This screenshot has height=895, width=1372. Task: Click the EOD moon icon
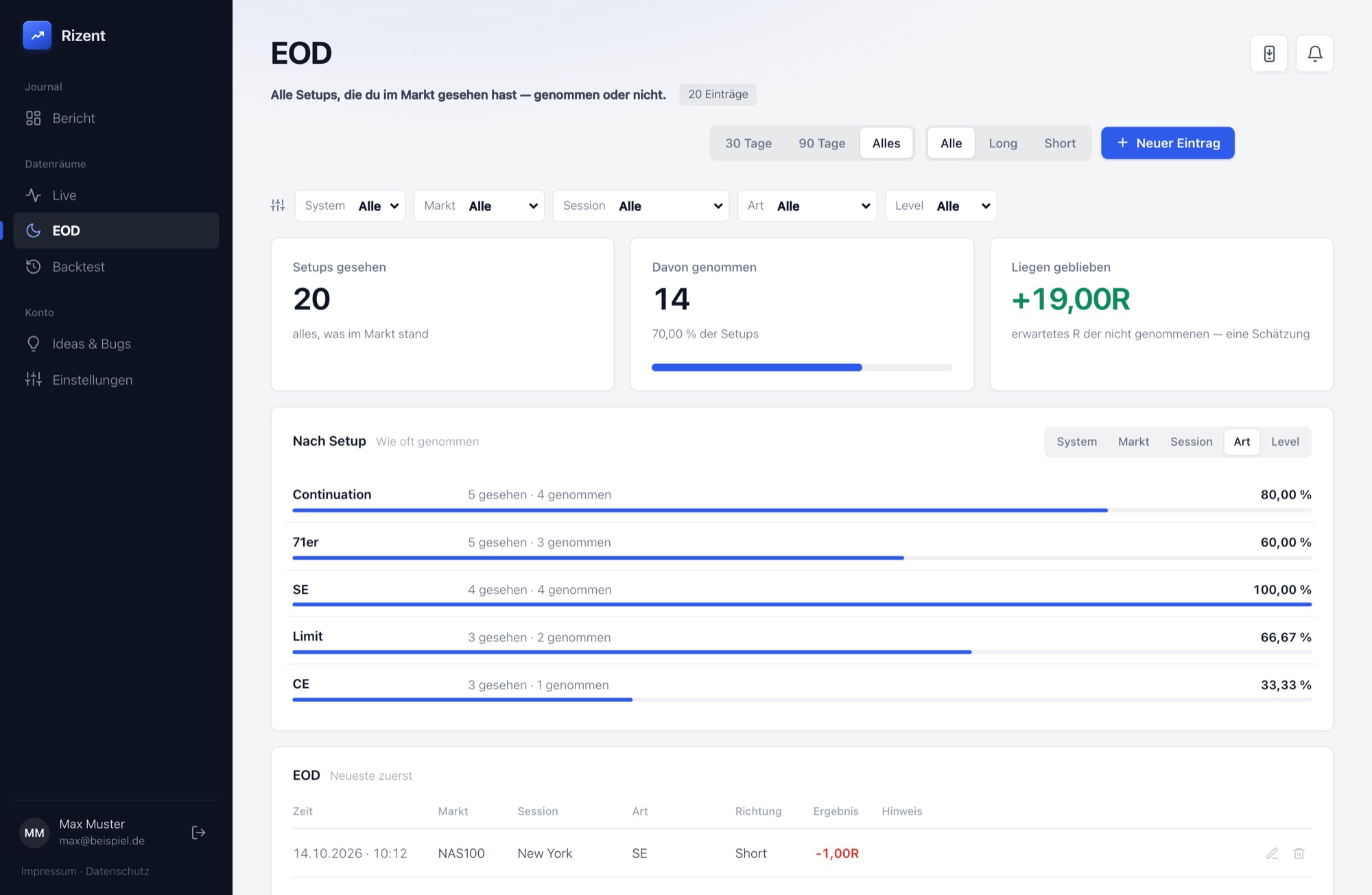(x=33, y=230)
